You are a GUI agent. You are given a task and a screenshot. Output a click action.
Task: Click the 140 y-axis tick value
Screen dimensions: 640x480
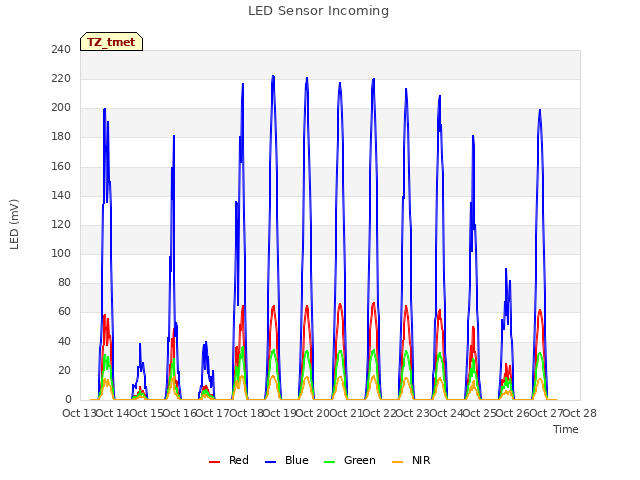[x=61, y=195]
